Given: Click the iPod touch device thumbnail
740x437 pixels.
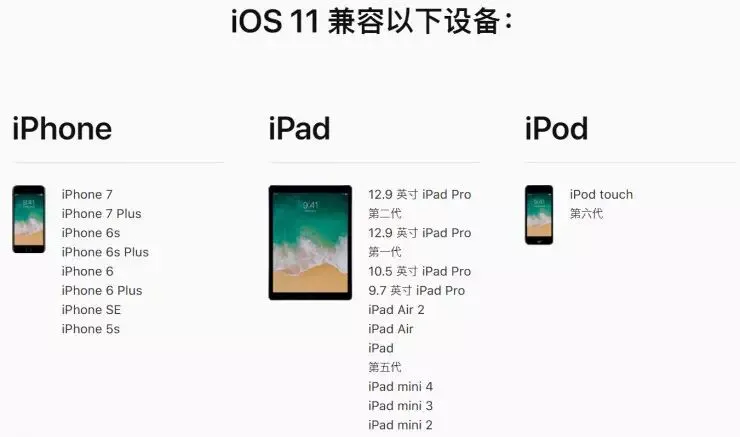Looking at the screenshot, I should click(539, 215).
